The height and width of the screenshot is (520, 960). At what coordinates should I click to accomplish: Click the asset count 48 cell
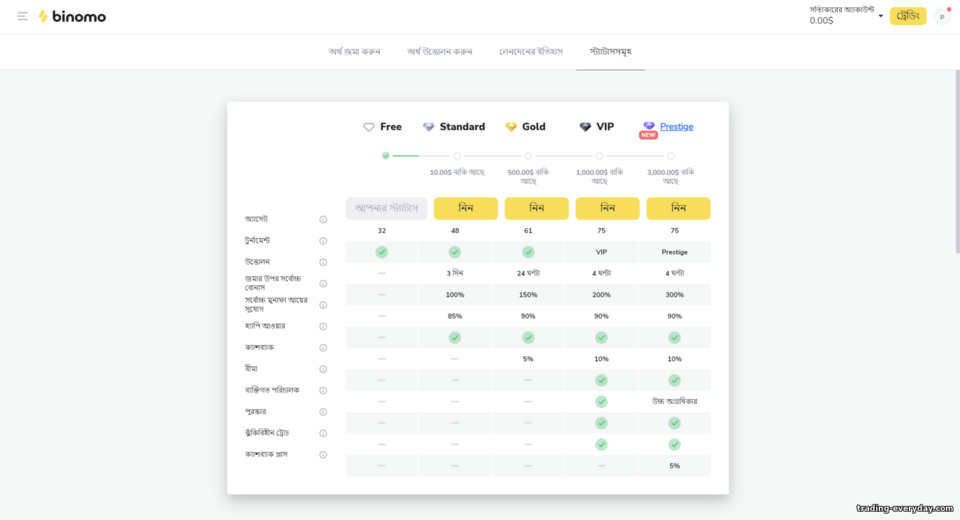coord(454,231)
